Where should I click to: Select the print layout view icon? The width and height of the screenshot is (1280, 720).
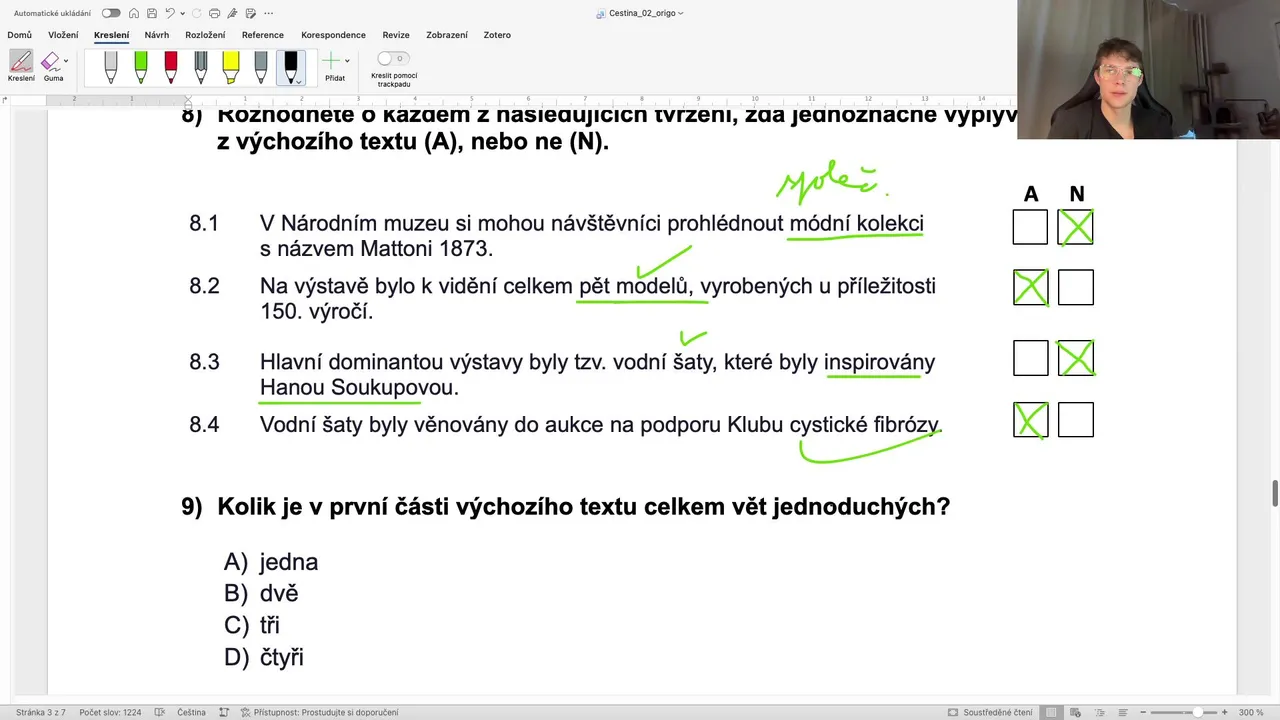[x=1051, y=712]
